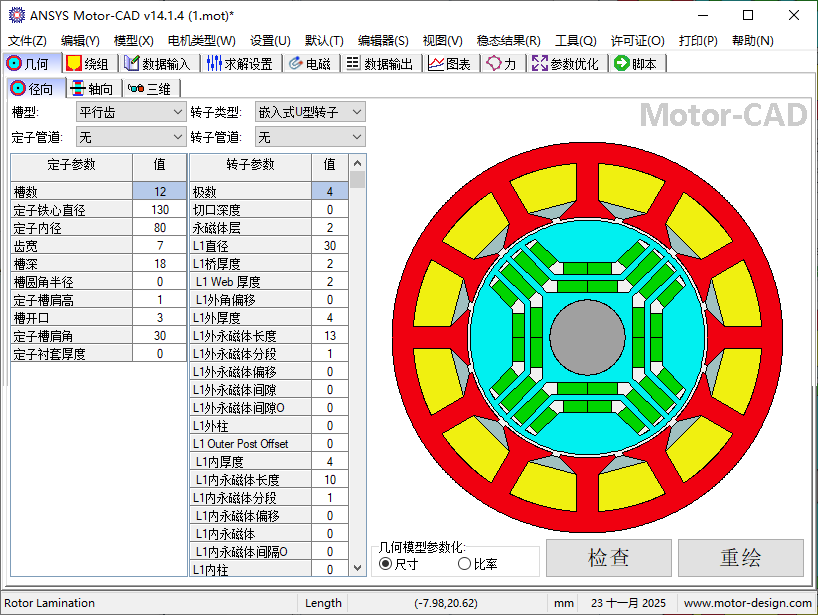Edit the 定子槽肩角 value 30
The width and height of the screenshot is (818, 615).
(x=160, y=335)
